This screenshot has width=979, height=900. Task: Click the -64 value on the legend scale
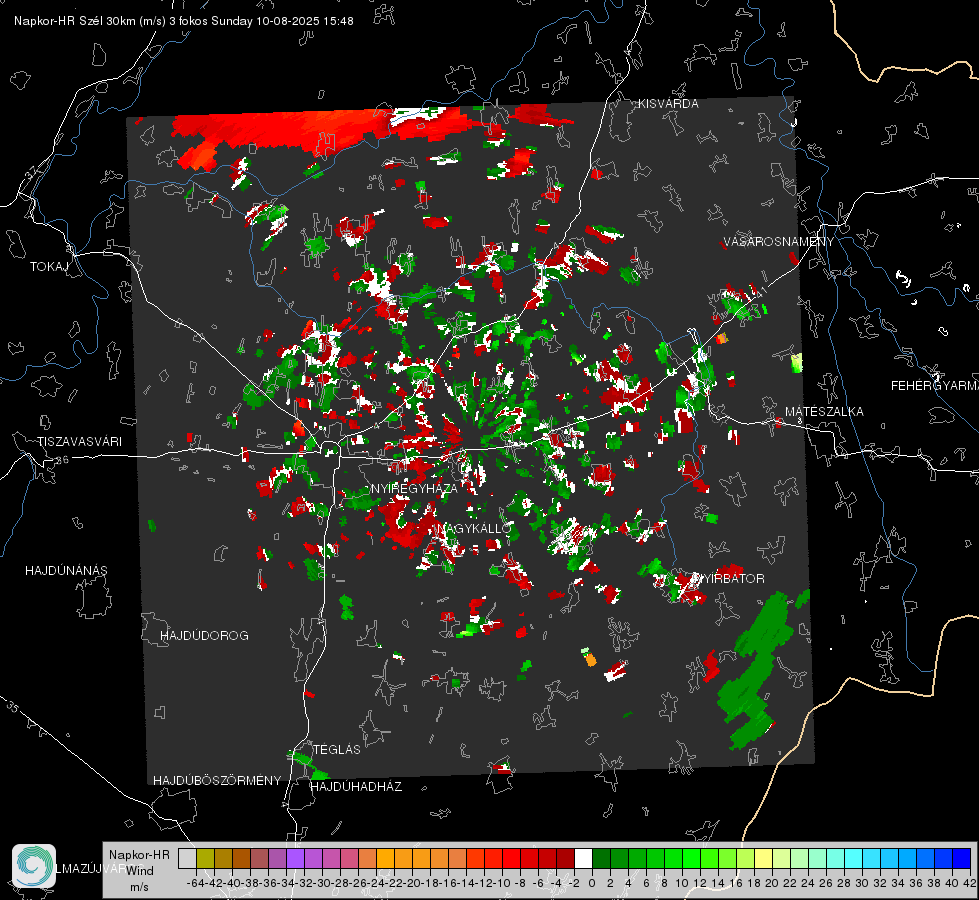click(x=195, y=883)
